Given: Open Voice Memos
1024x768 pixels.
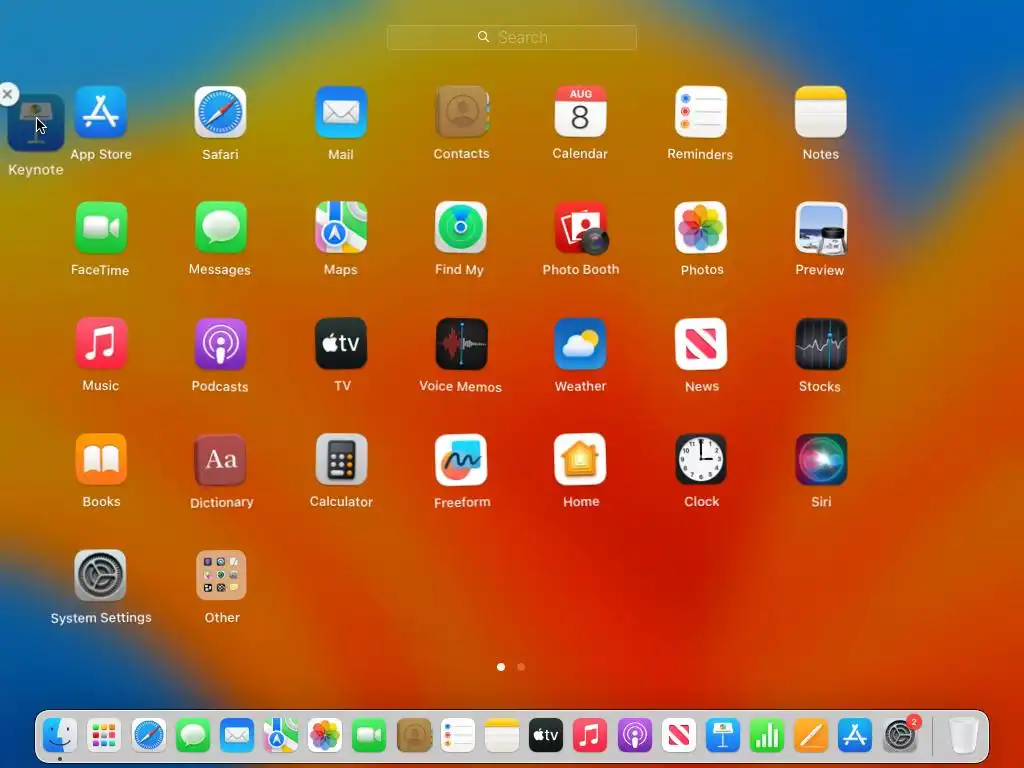Looking at the screenshot, I should [x=462, y=344].
